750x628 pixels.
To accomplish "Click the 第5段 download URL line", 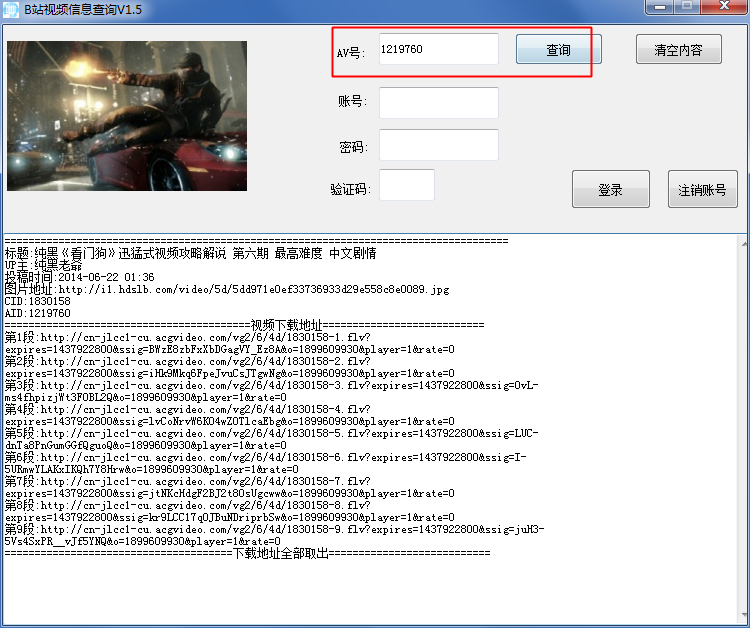I will (x=271, y=439).
